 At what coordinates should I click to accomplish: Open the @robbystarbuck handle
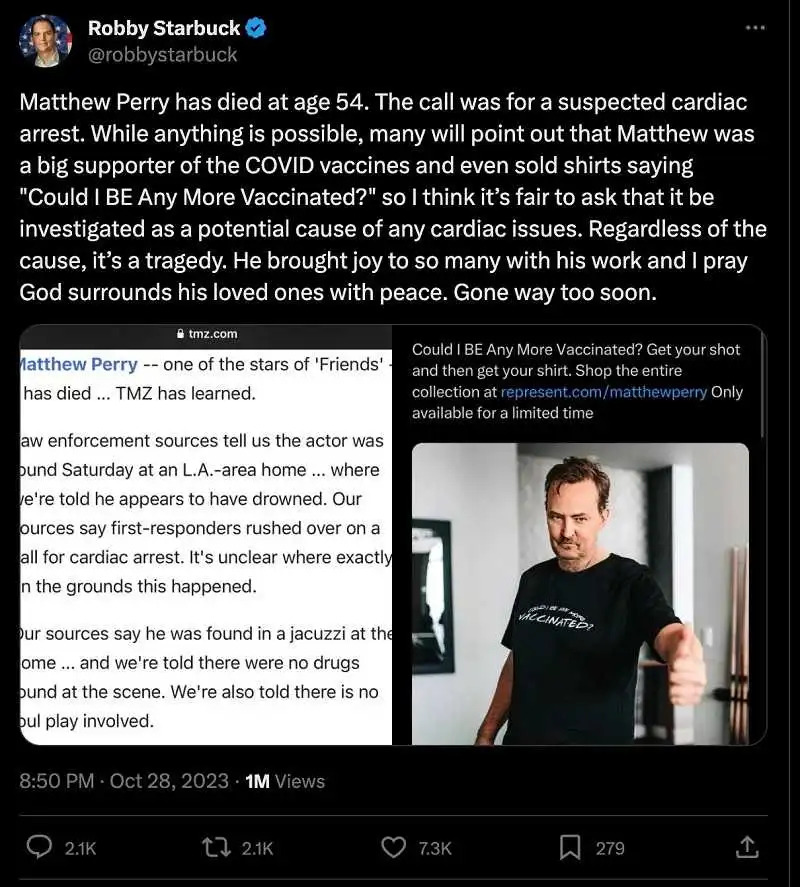coord(163,55)
